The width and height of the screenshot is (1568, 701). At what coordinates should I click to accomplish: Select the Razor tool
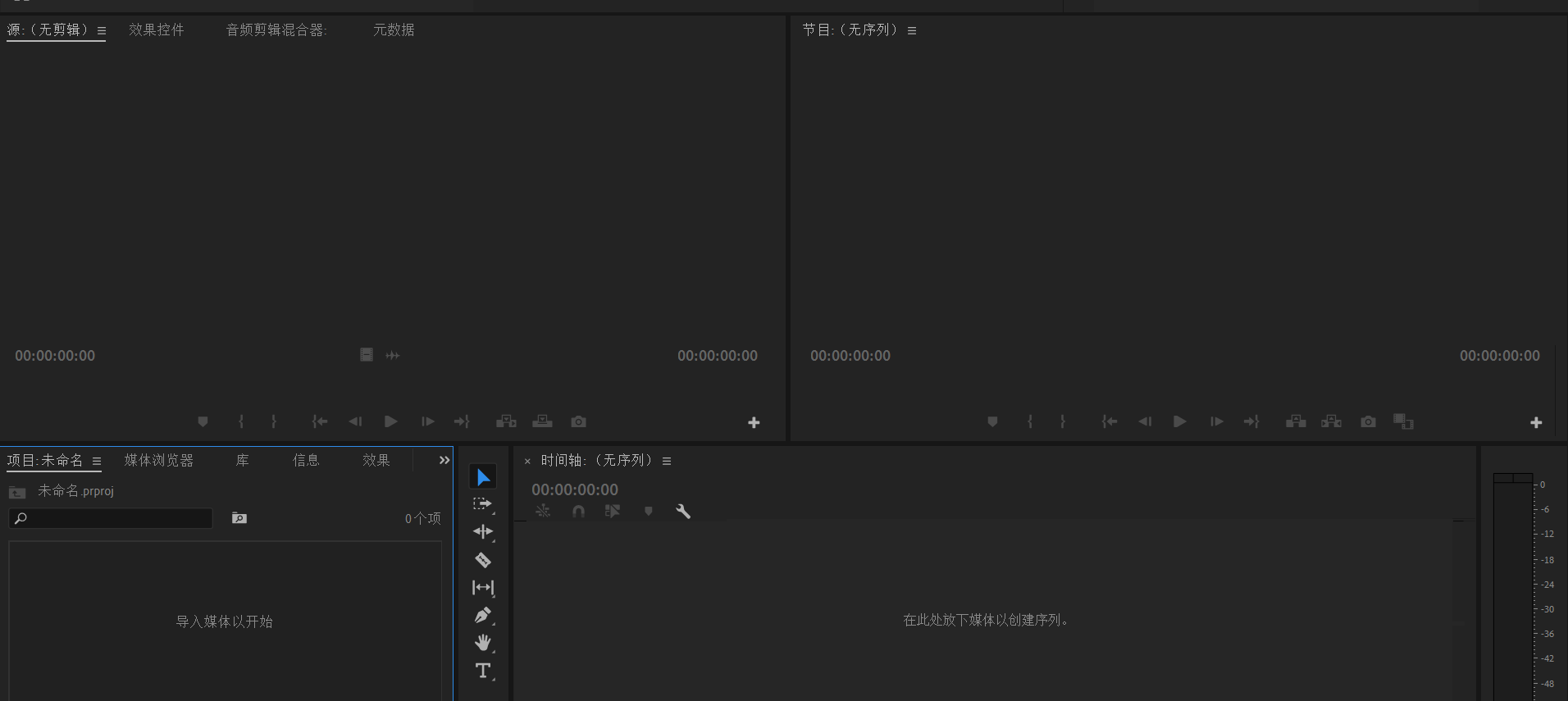coord(483,560)
